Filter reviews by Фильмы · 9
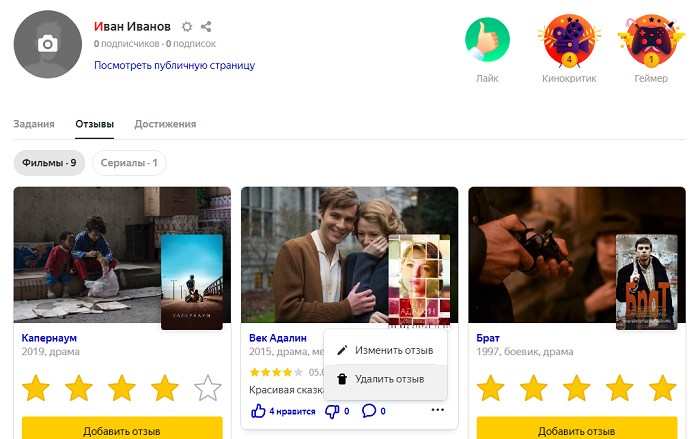The image size is (700, 439). tap(49, 163)
